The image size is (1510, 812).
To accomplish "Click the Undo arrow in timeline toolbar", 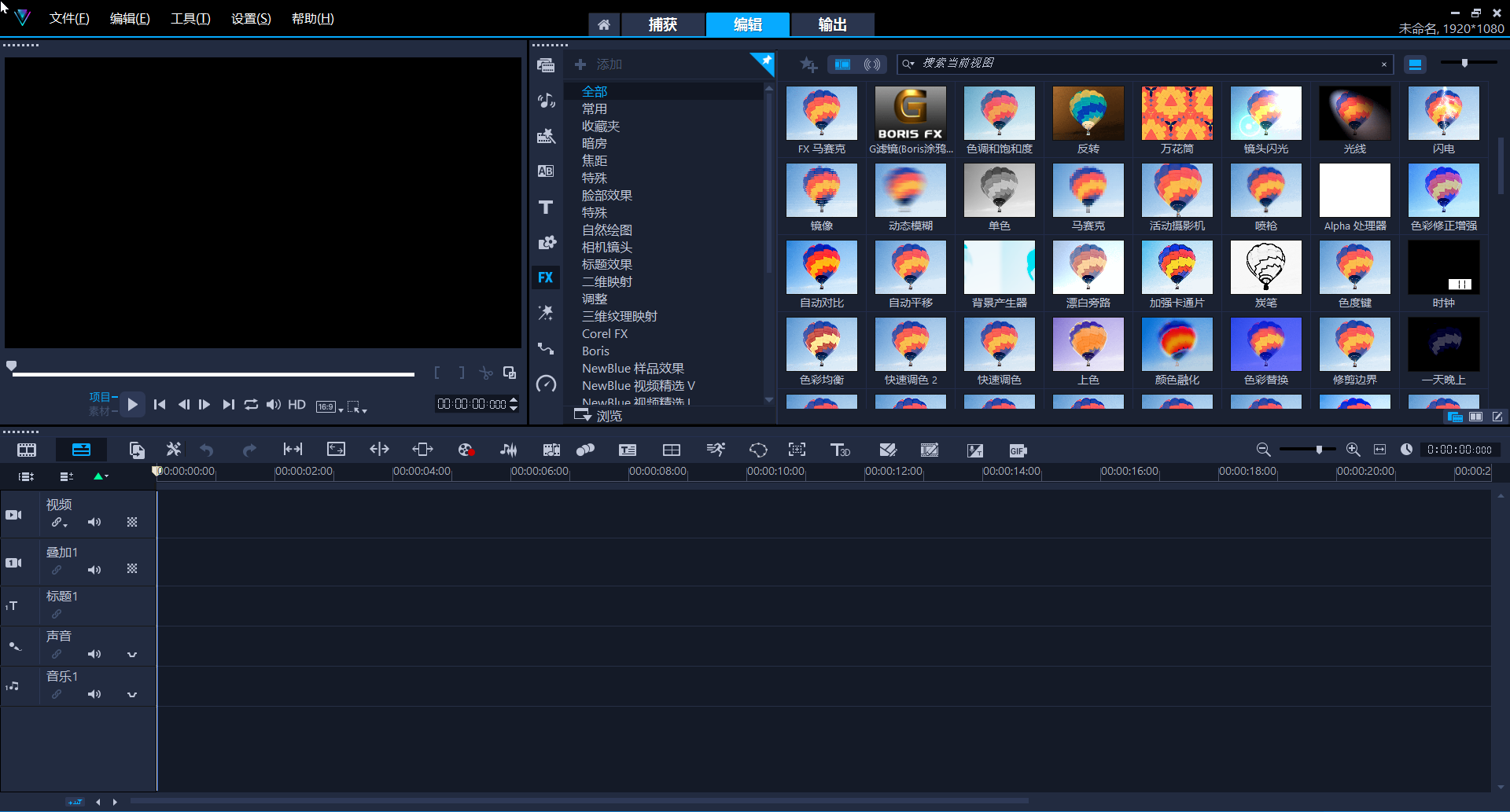I will tap(207, 450).
